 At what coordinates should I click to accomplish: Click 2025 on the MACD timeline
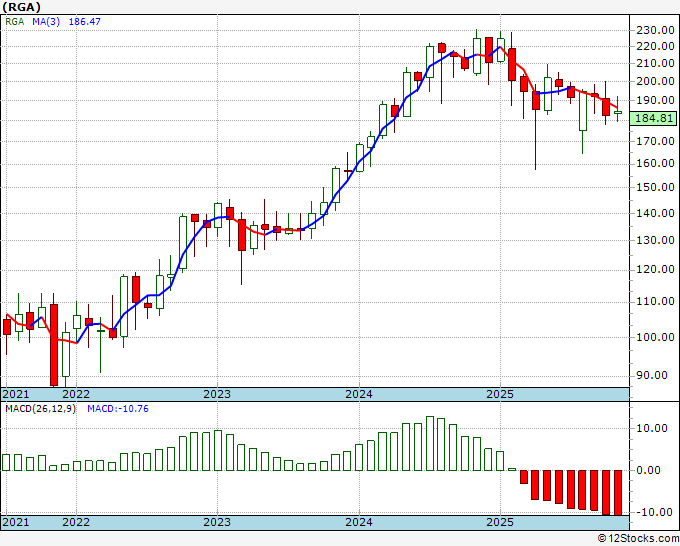500,522
